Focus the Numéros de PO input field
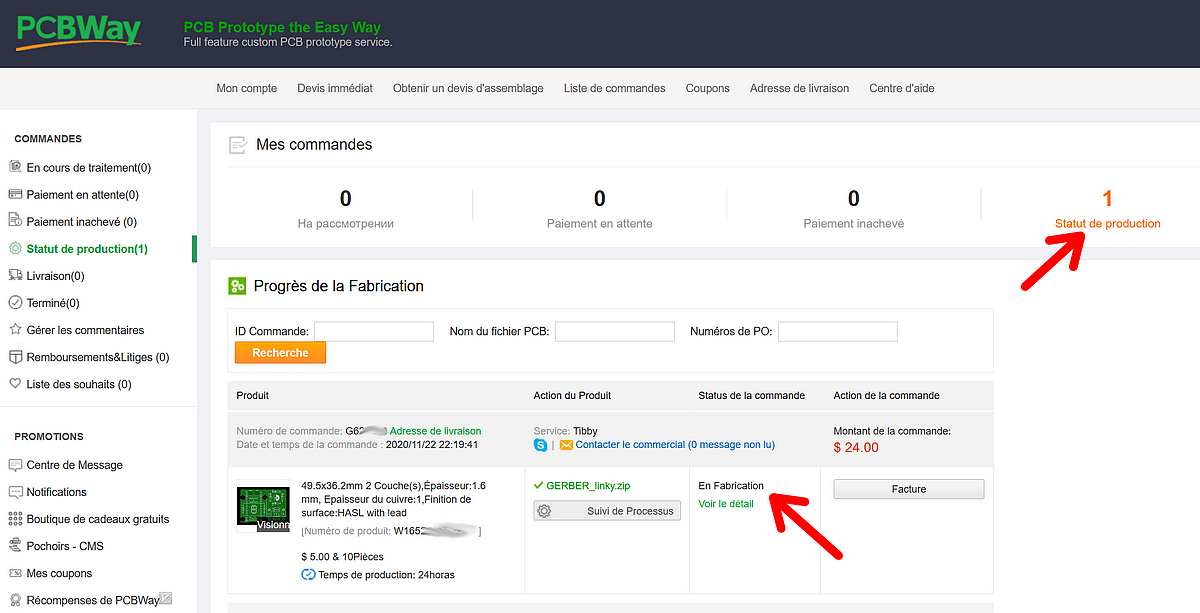The height and width of the screenshot is (613, 1200). 838,331
